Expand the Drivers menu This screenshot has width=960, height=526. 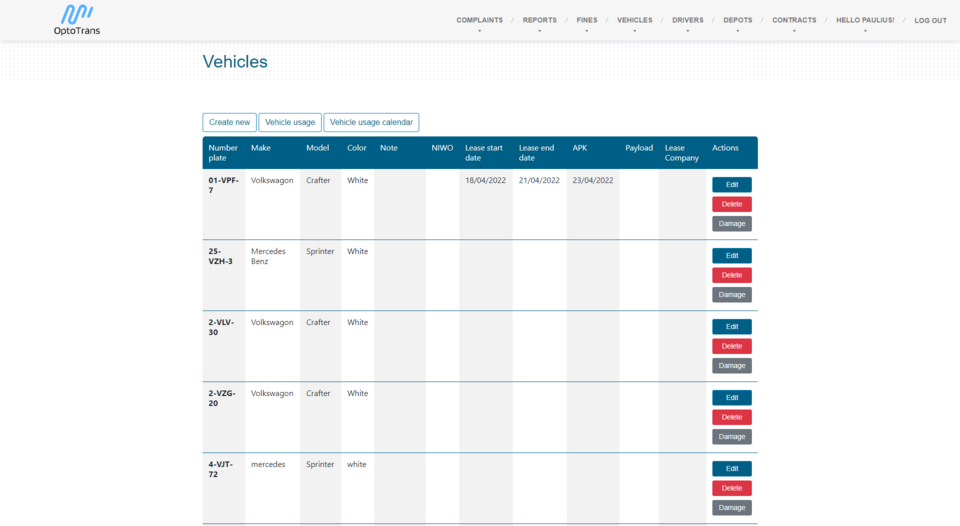tap(687, 20)
